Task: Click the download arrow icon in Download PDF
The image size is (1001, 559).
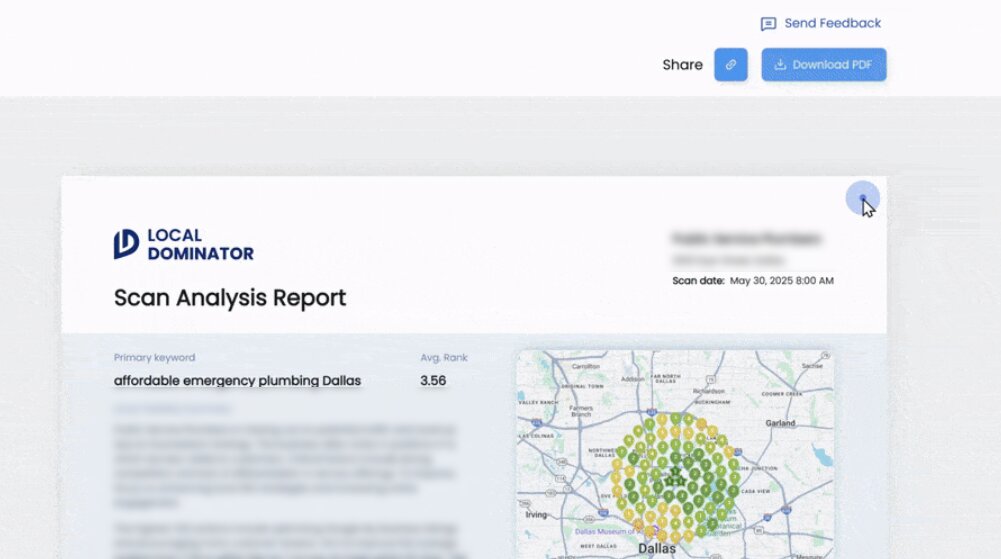Action: tap(780, 65)
